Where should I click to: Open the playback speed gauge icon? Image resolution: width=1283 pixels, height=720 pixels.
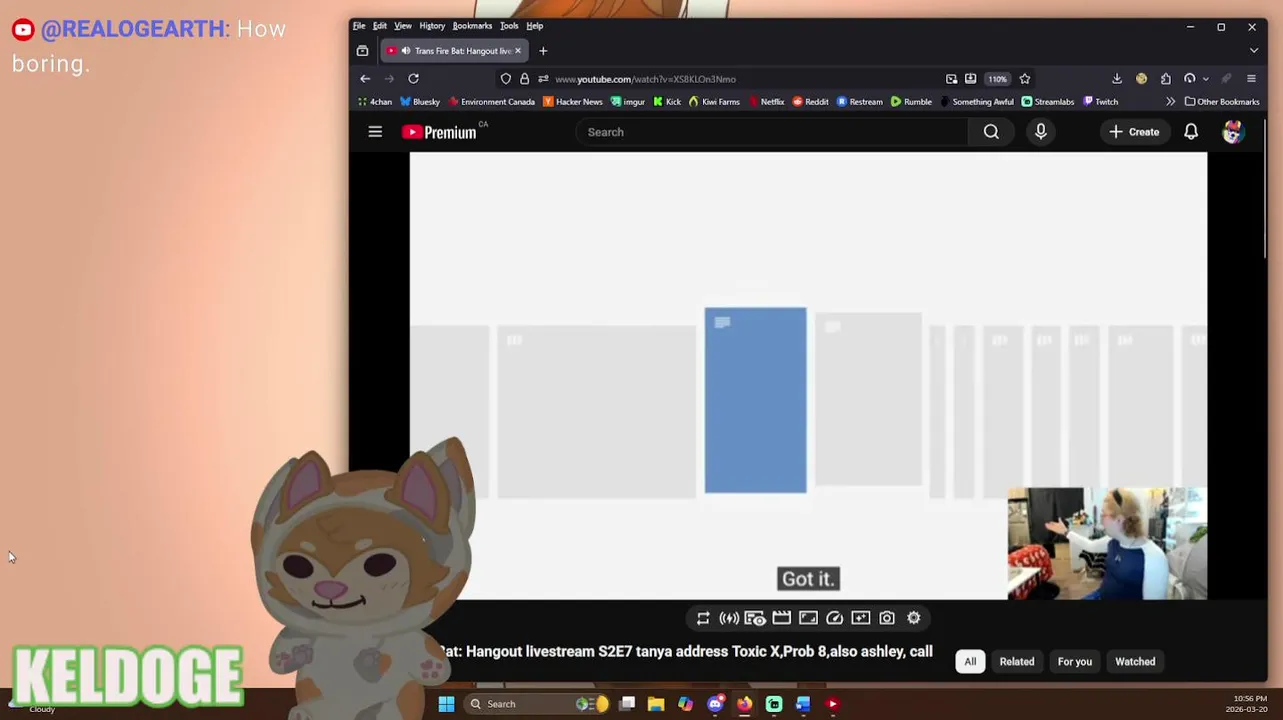pyautogui.click(x=835, y=618)
